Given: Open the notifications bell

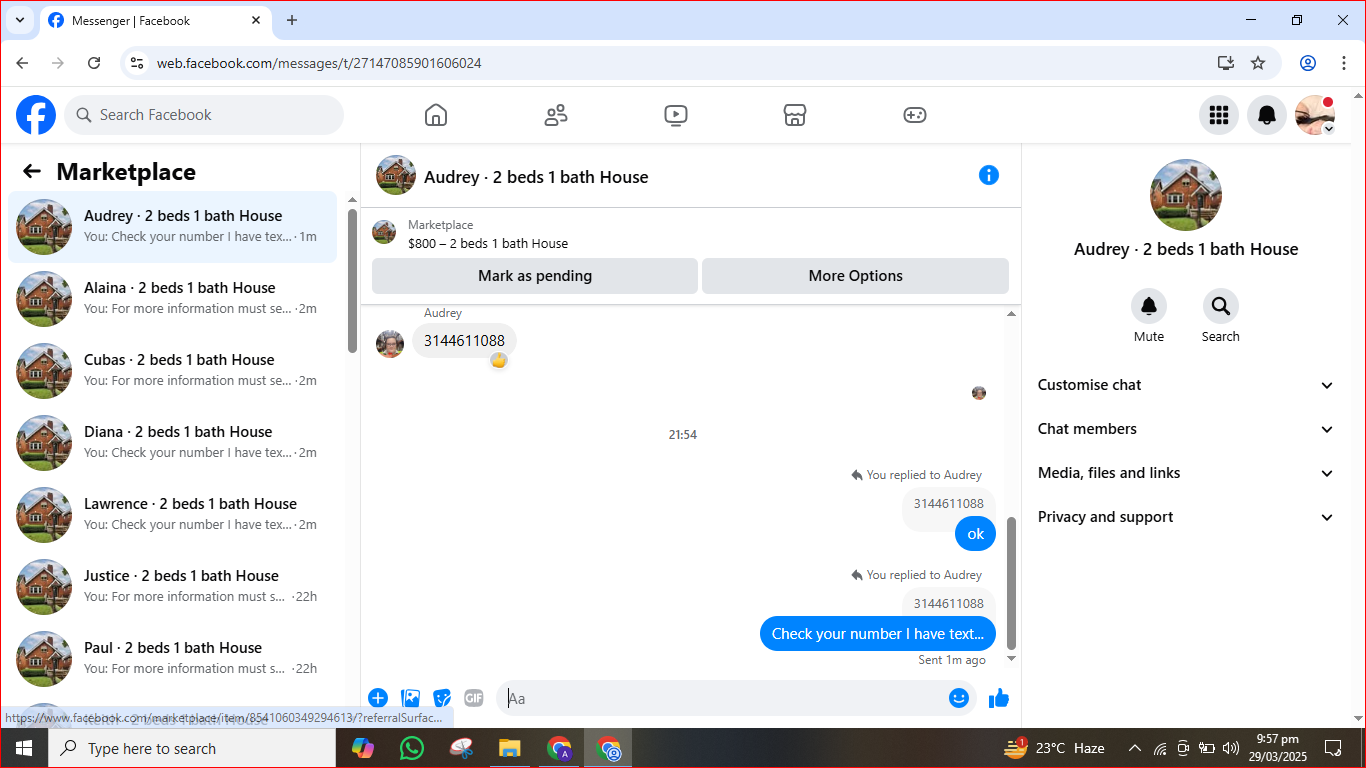Looking at the screenshot, I should coord(1267,115).
